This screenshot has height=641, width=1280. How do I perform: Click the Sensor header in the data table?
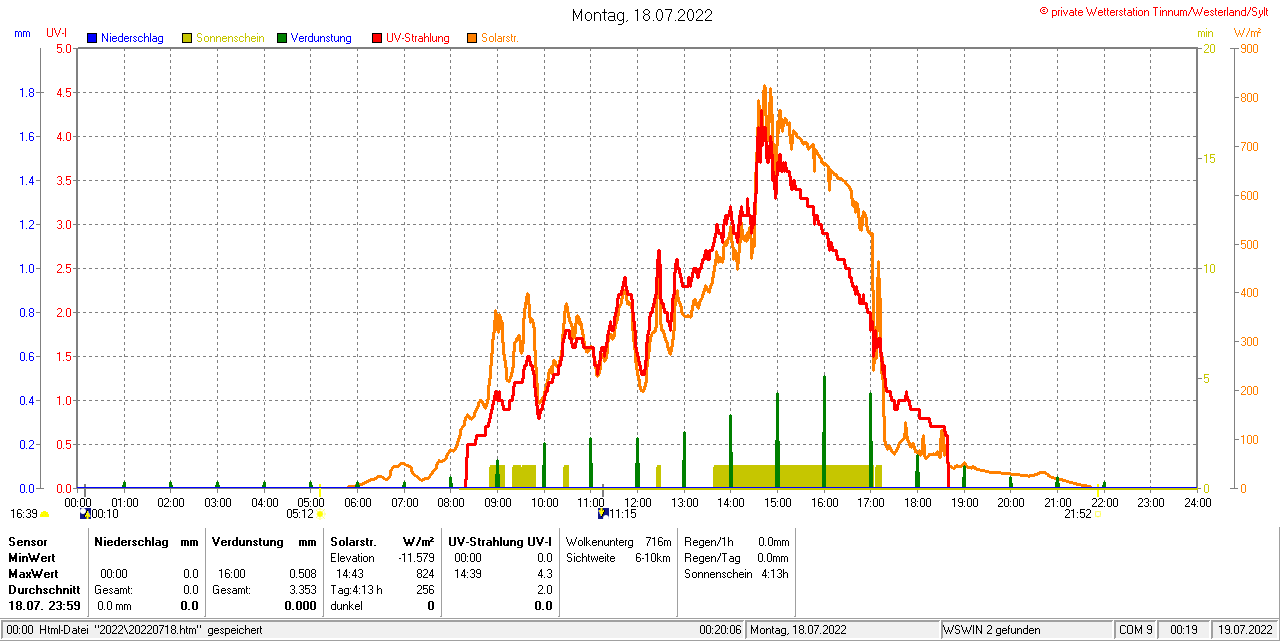[x=27, y=541]
